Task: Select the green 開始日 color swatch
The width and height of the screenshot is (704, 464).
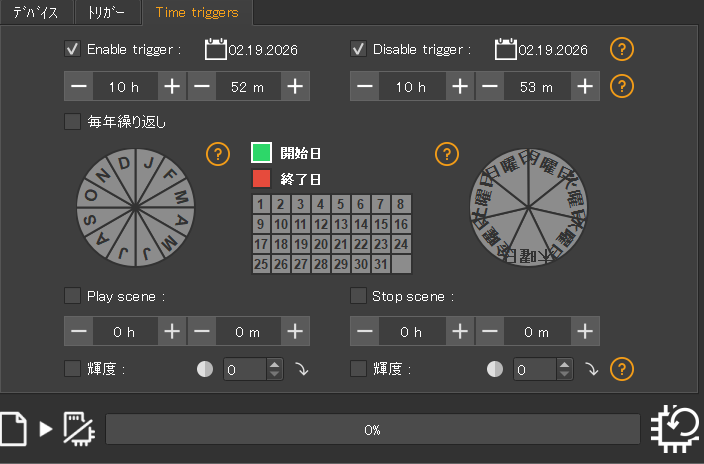Action: point(261,153)
